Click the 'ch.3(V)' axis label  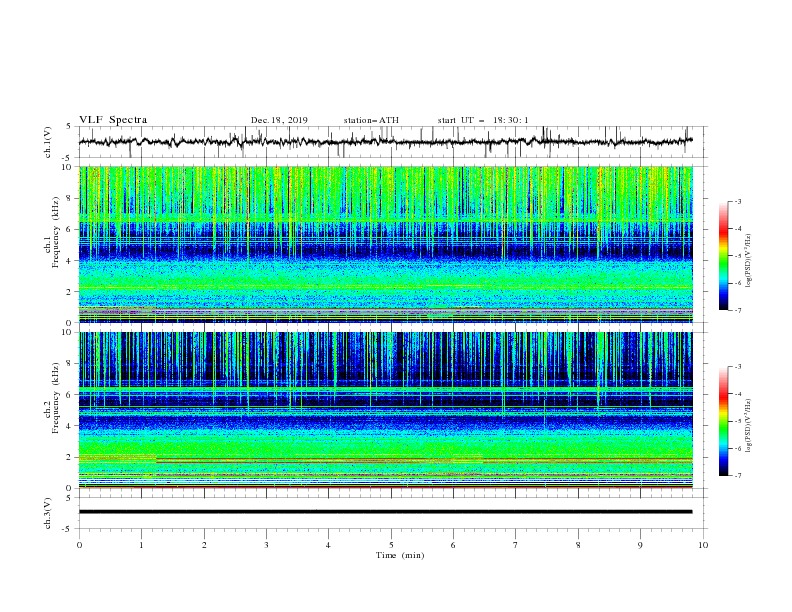point(48,513)
